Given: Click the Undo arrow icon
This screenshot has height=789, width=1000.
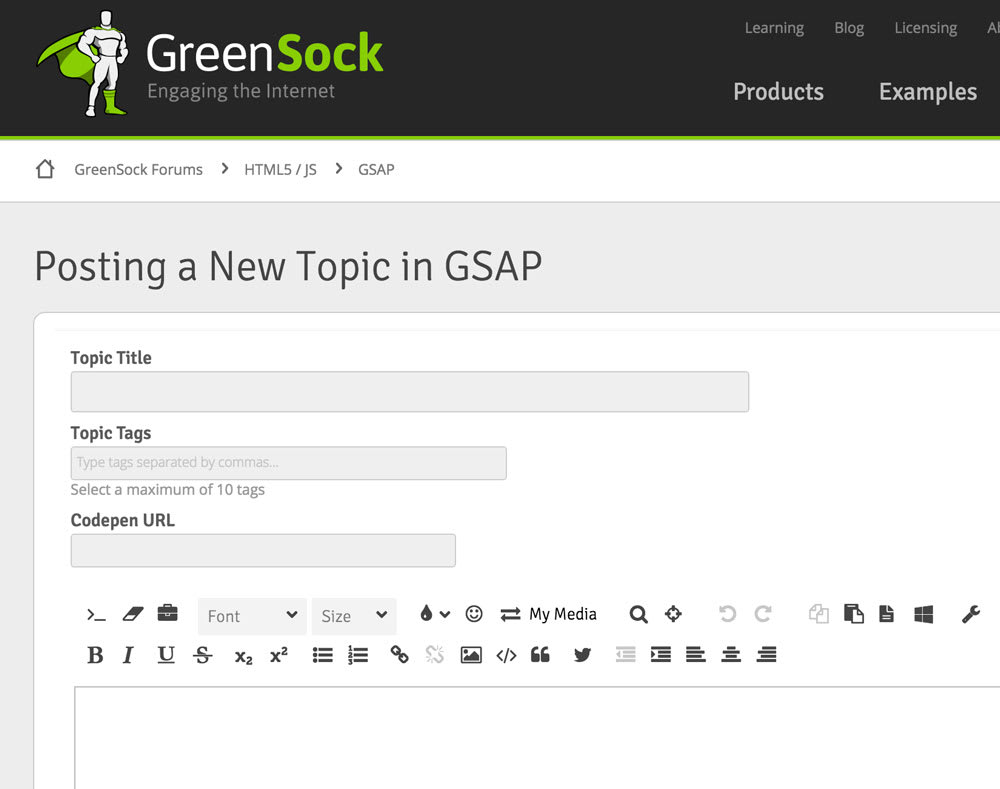Looking at the screenshot, I should (727, 614).
